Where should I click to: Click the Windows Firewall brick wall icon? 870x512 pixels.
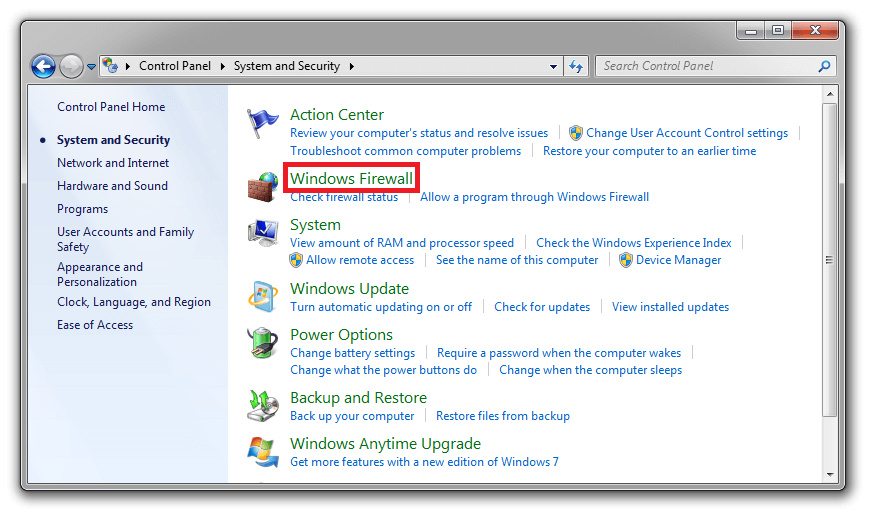pyautogui.click(x=262, y=187)
